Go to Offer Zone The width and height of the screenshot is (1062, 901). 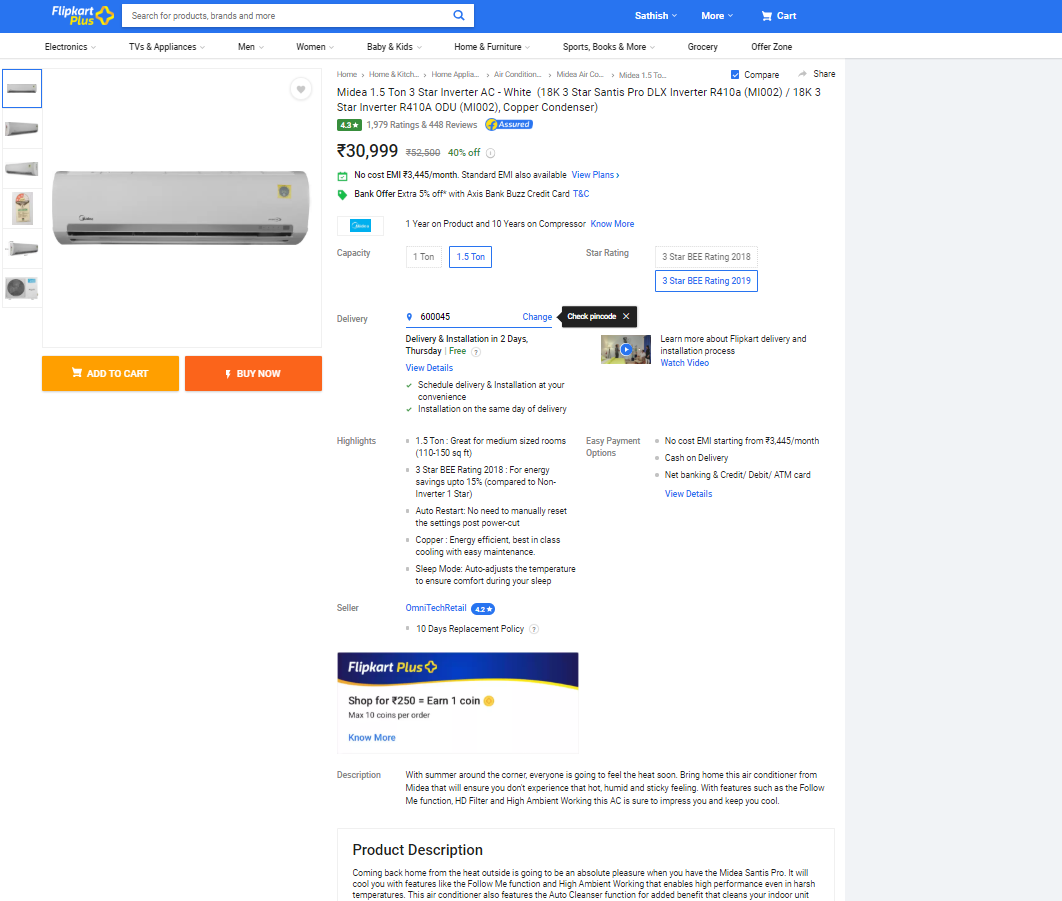pyautogui.click(x=771, y=47)
